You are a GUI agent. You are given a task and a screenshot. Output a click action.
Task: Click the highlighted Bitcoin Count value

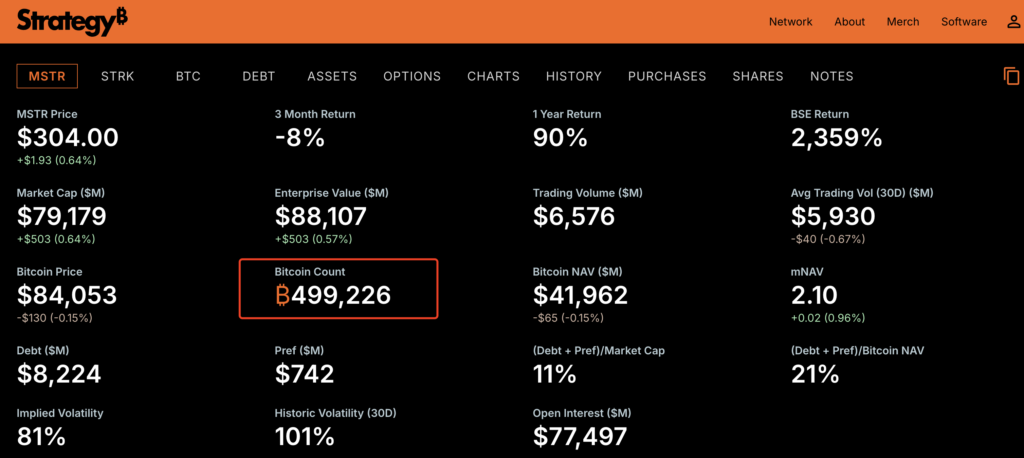click(x=333, y=295)
